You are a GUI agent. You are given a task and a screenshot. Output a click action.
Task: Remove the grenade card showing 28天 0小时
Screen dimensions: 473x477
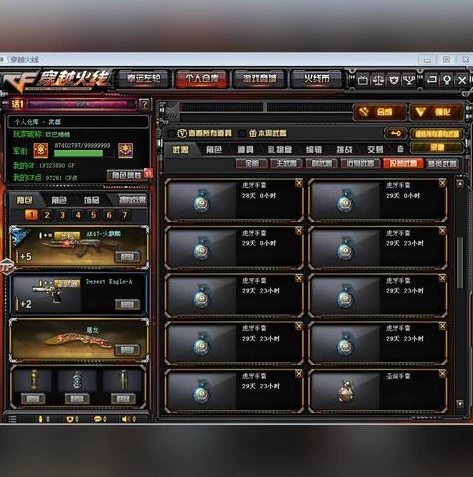tap(299, 183)
